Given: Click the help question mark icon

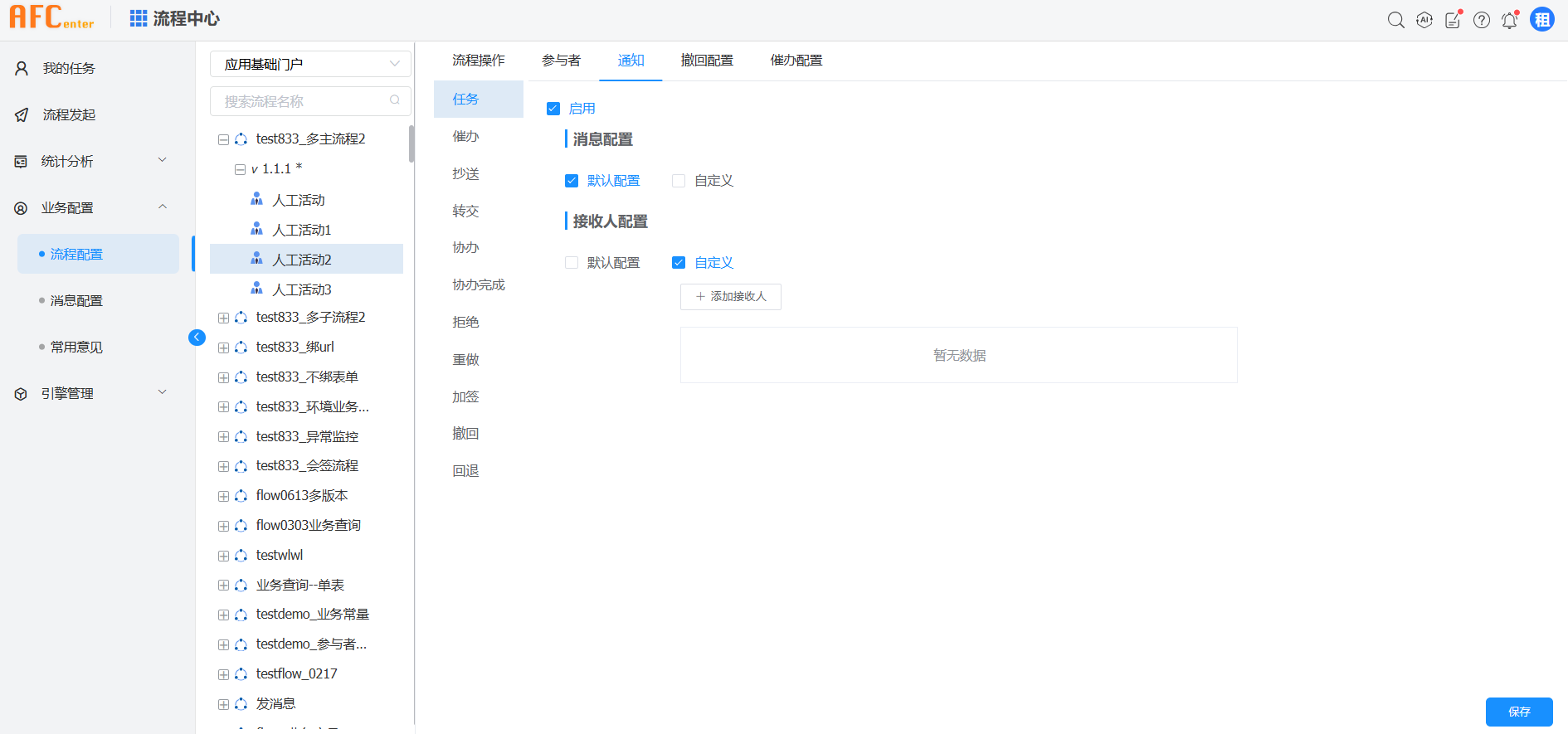Looking at the screenshot, I should coord(1482,20).
